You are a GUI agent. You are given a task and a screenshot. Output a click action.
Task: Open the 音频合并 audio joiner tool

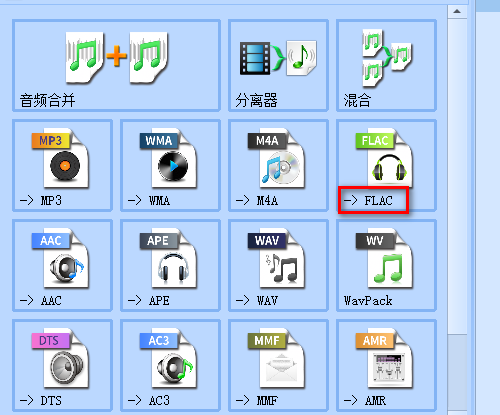tap(116, 65)
